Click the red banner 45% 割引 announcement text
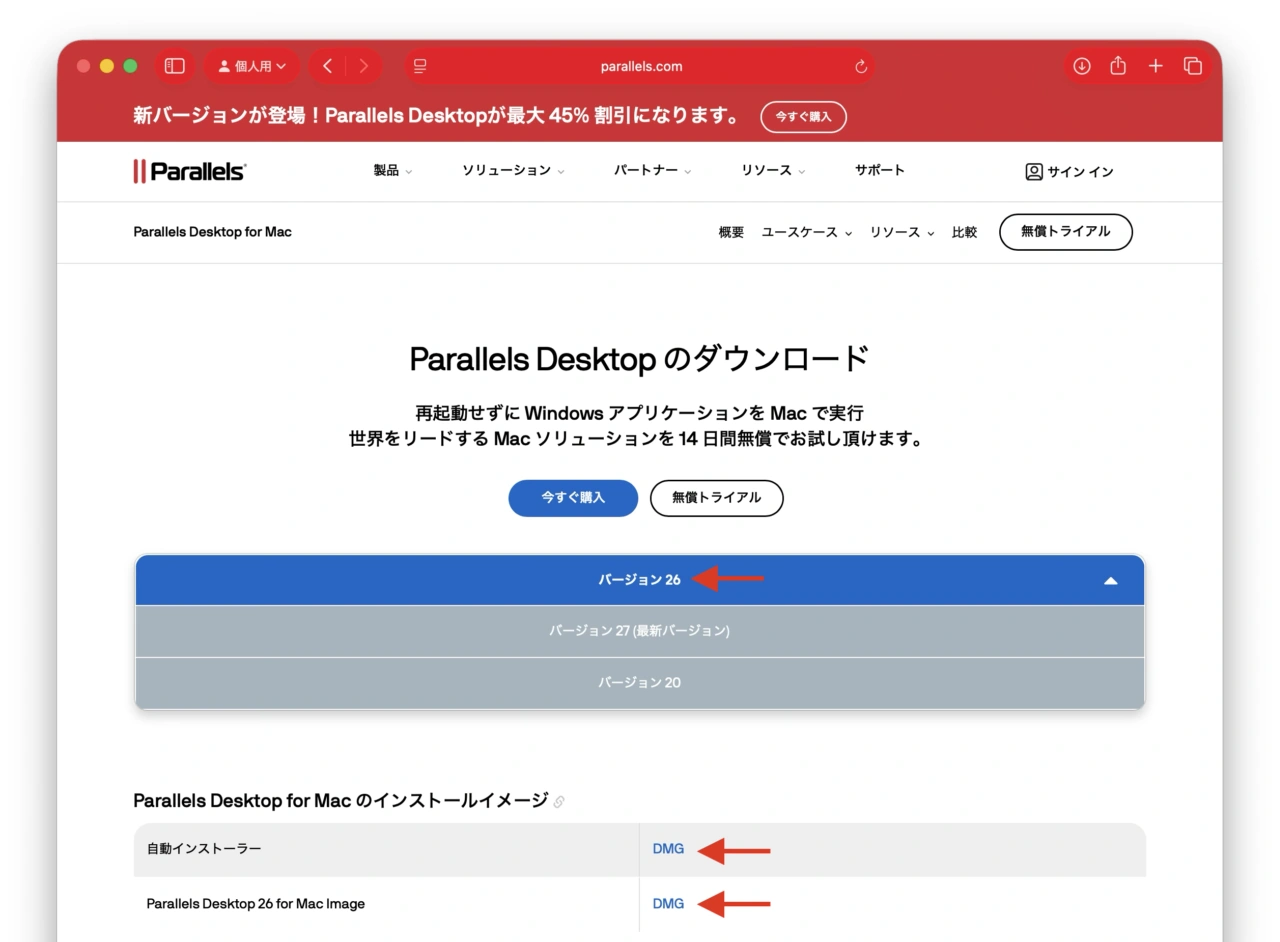The width and height of the screenshot is (1280, 942). tap(438, 116)
